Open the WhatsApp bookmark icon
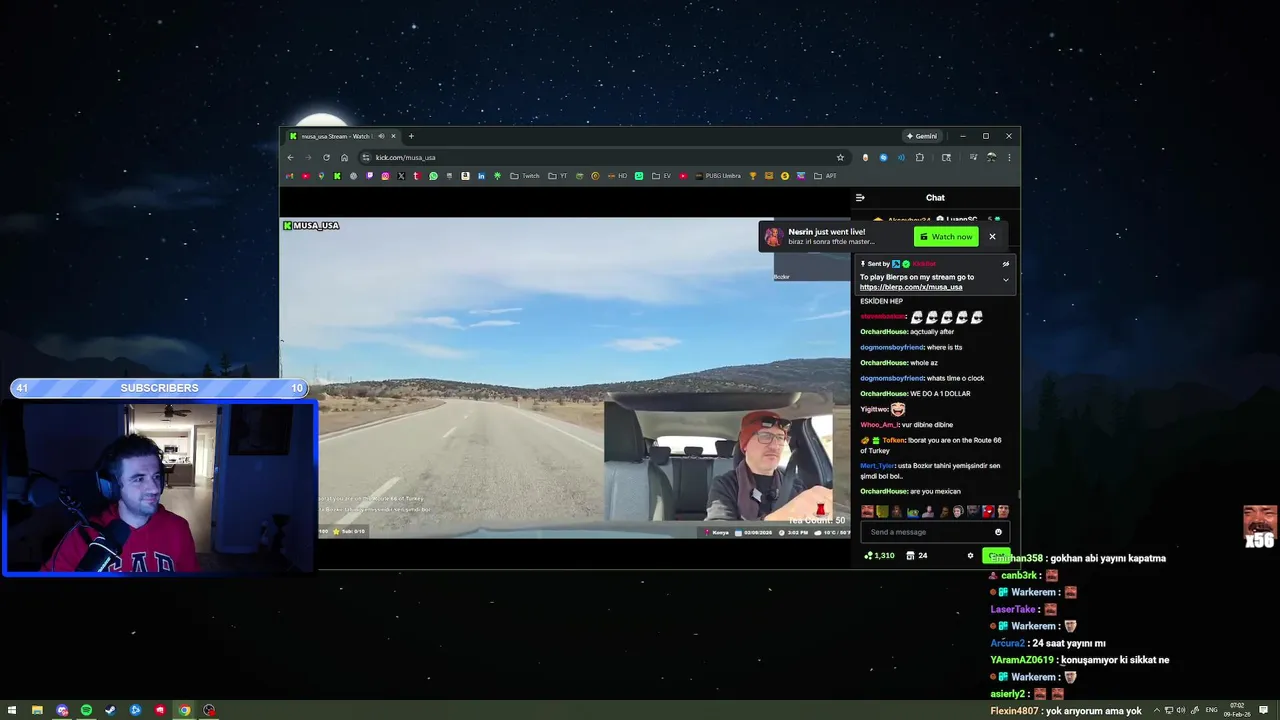1280x720 pixels. pos(433,176)
